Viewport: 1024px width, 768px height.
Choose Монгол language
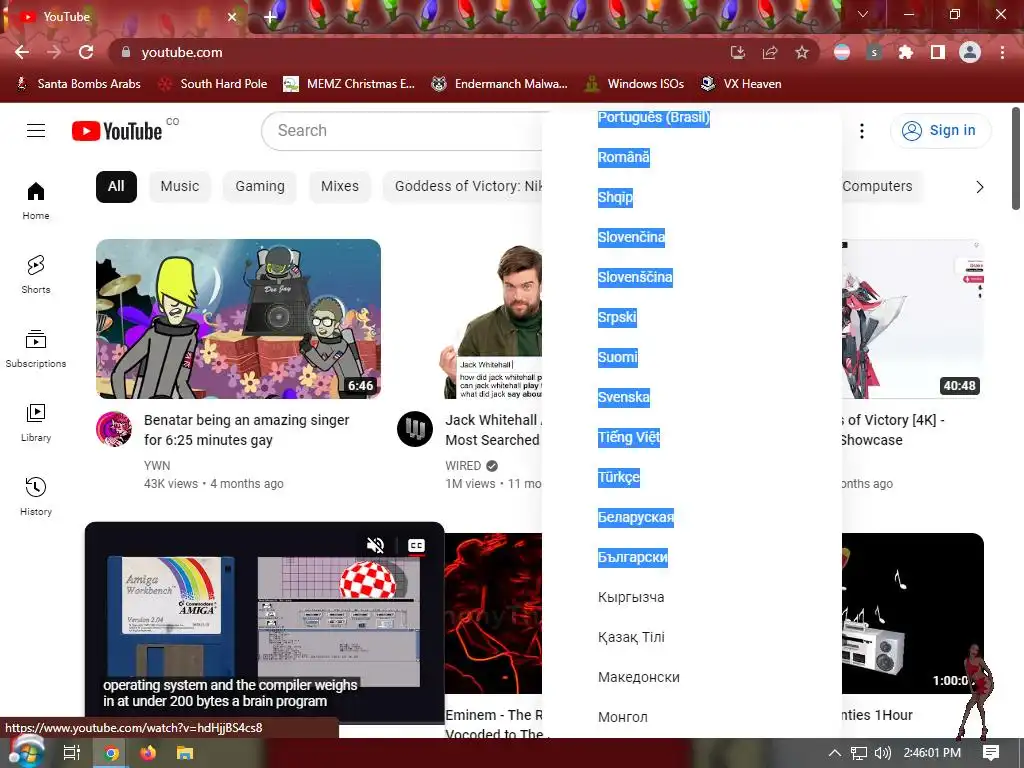click(623, 717)
